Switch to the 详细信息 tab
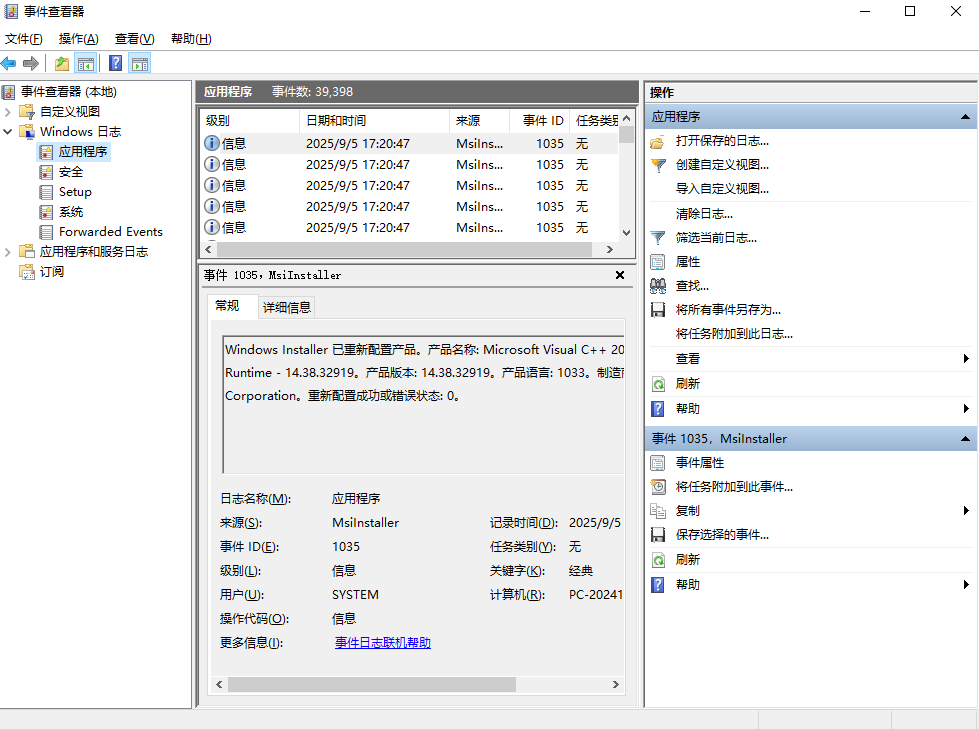The width and height of the screenshot is (979, 729). coord(287,307)
